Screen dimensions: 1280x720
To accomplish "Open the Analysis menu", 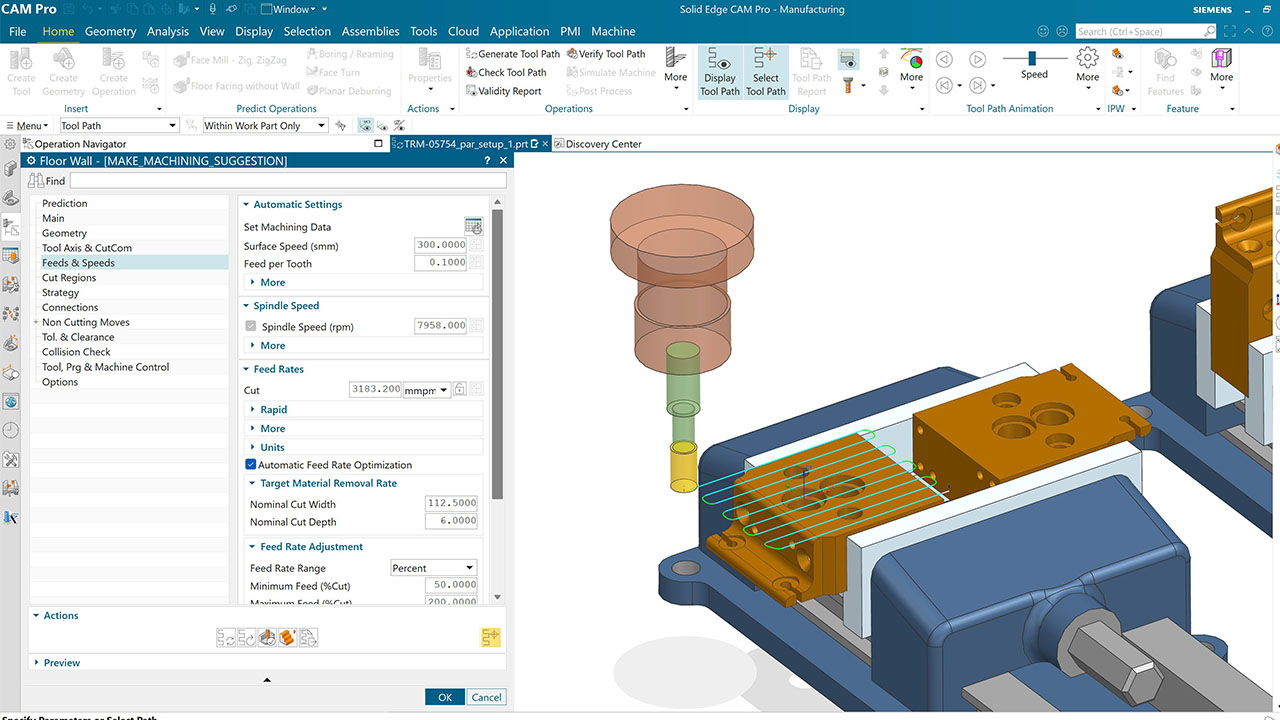I will (x=167, y=31).
